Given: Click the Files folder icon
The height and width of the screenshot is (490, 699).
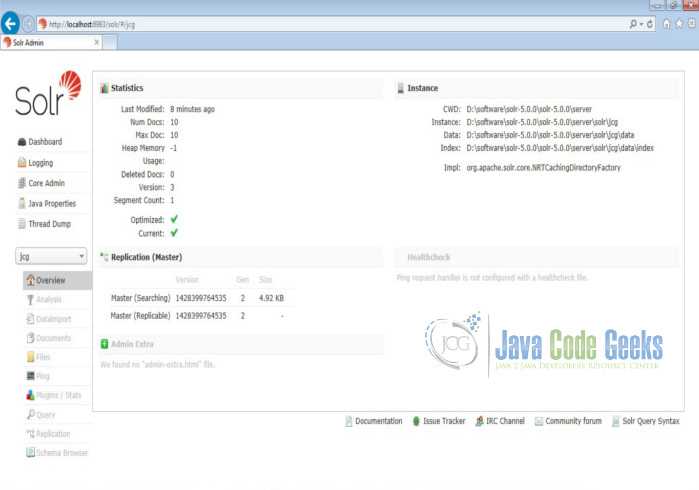Looking at the screenshot, I should [x=30, y=357].
